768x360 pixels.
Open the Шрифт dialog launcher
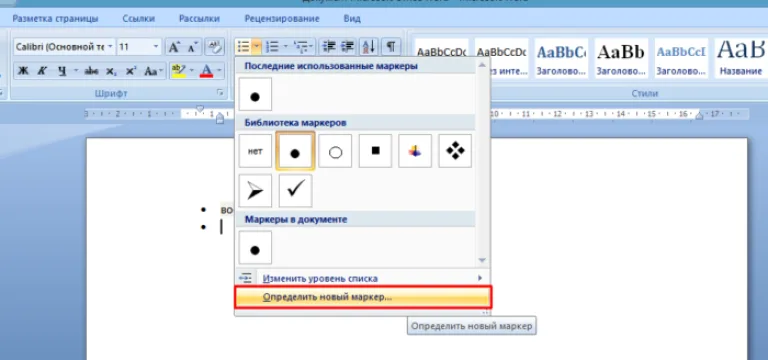(220, 93)
